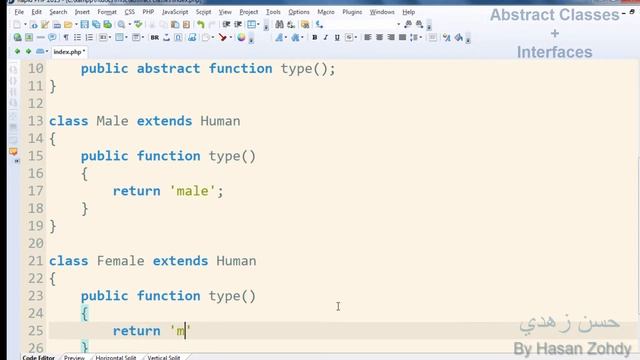Switch to the Horizontal Split tab
This screenshot has width=640, height=360.
click(116, 357)
